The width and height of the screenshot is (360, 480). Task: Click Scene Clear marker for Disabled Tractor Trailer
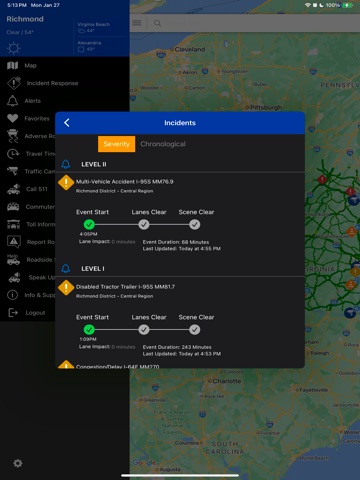[195, 330]
